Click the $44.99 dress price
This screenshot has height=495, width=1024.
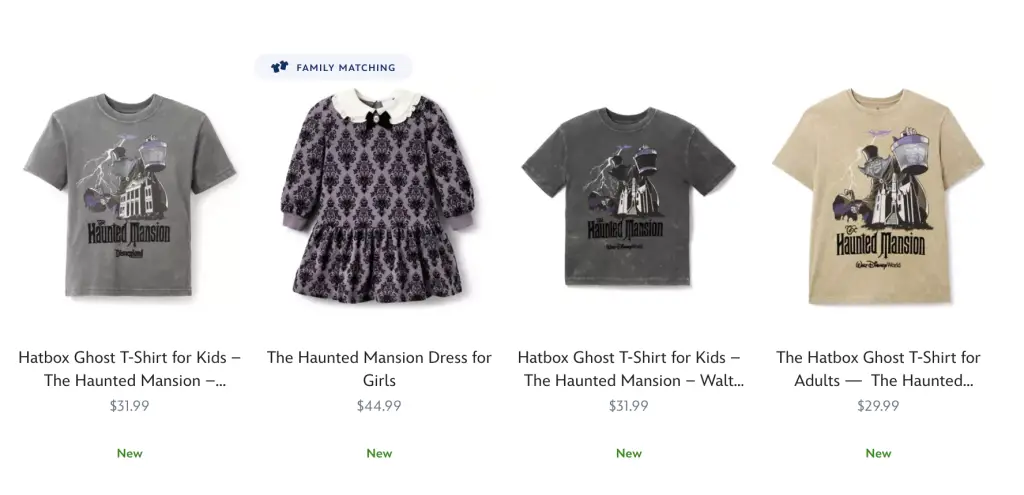click(379, 406)
